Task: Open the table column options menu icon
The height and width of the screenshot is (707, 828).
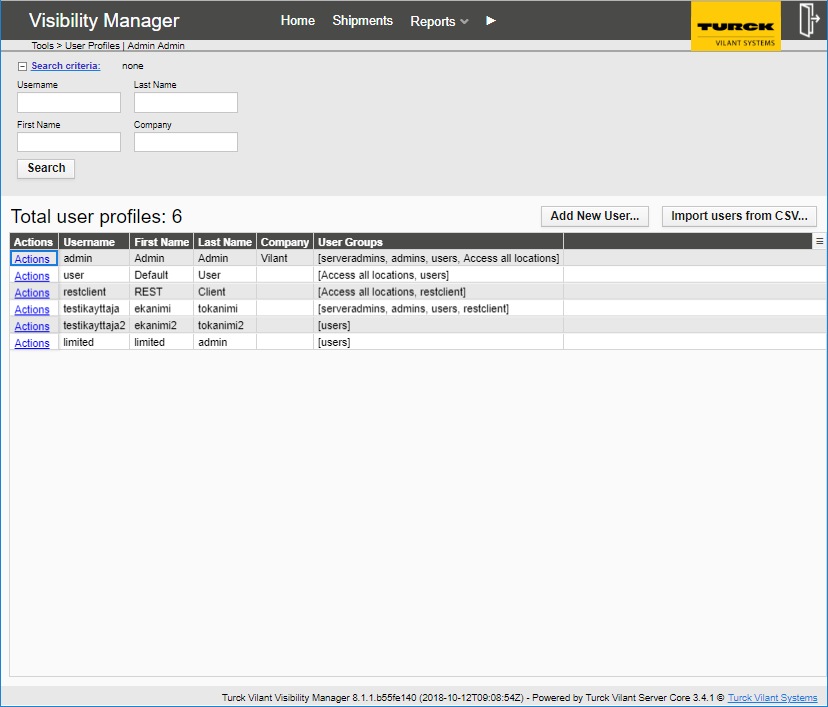Action: point(820,241)
